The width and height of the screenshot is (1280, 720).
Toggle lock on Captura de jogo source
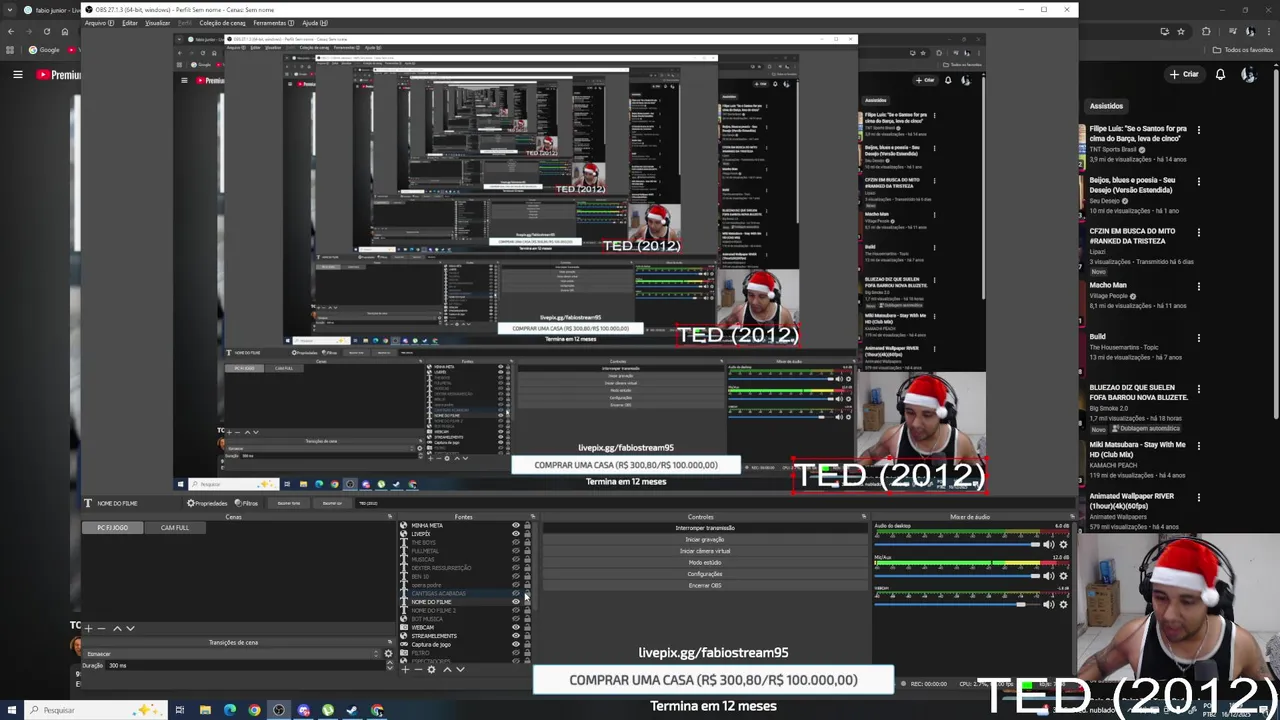pos(527,644)
